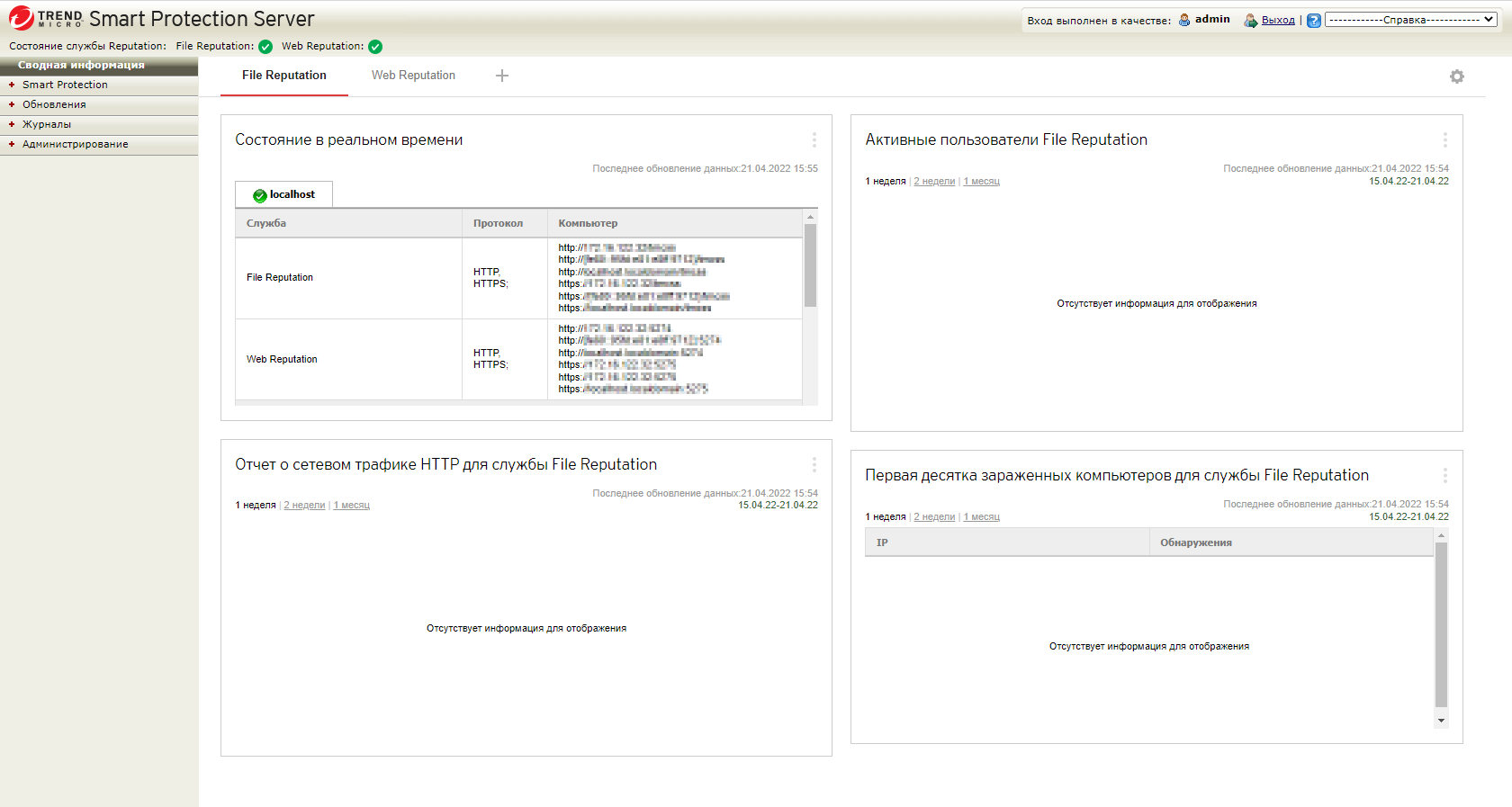1512x807 pixels.
Task: Open HTTP traffic report widget's options menu
Action: tap(814, 465)
